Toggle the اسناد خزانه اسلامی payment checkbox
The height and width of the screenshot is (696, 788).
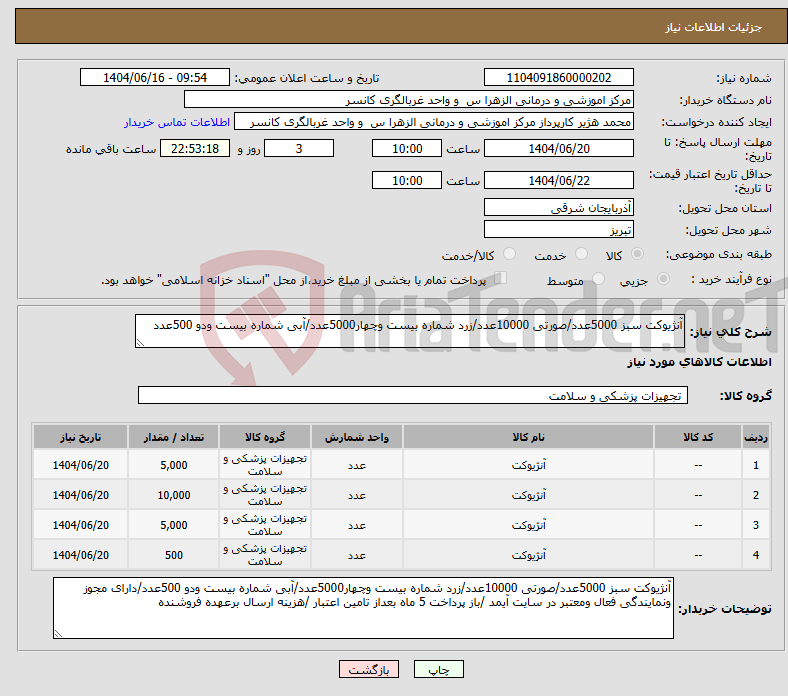pos(501,279)
